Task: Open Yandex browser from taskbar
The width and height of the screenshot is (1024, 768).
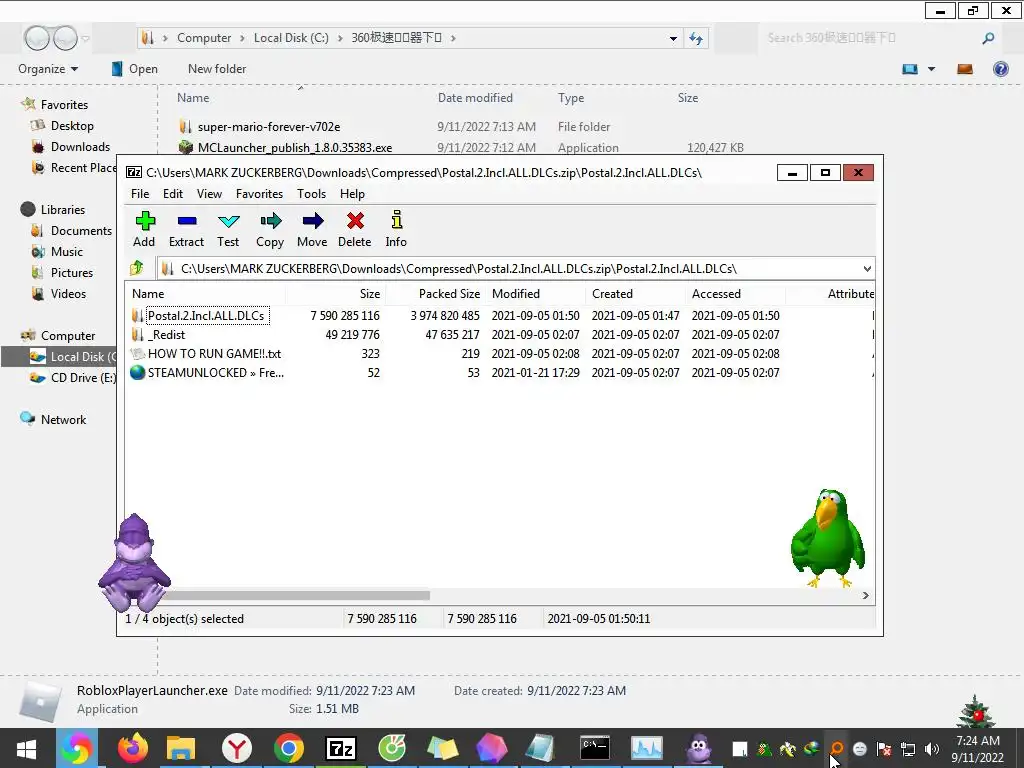Action: [x=236, y=748]
